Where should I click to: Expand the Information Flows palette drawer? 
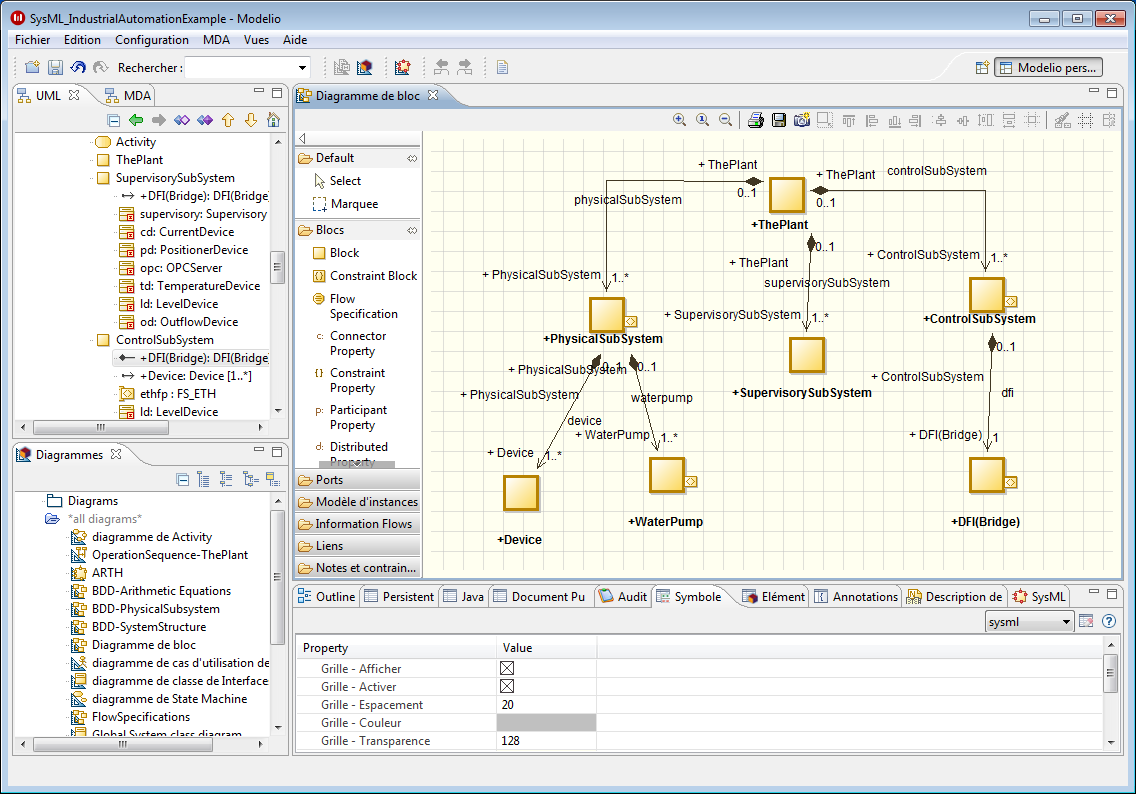[x=358, y=524]
